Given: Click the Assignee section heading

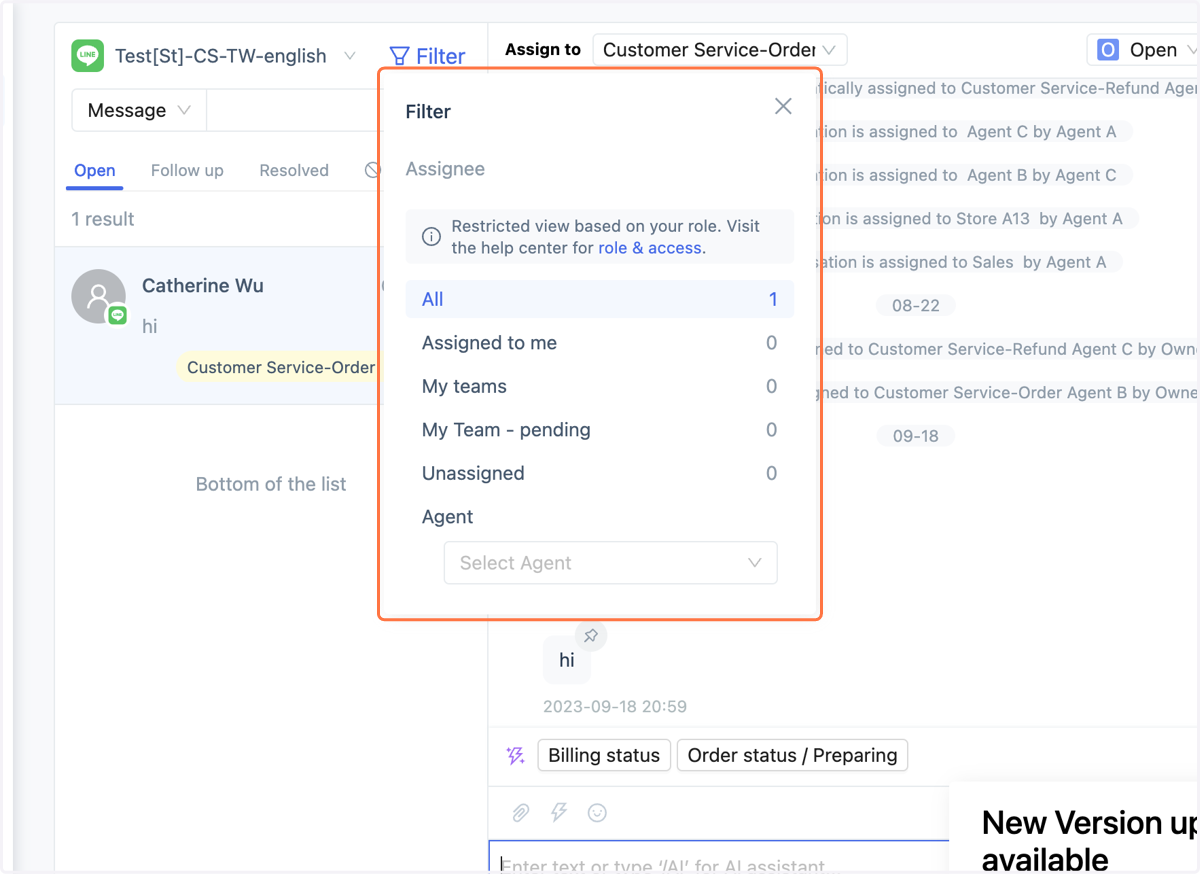Looking at the screenshot, I should [445, 169].
